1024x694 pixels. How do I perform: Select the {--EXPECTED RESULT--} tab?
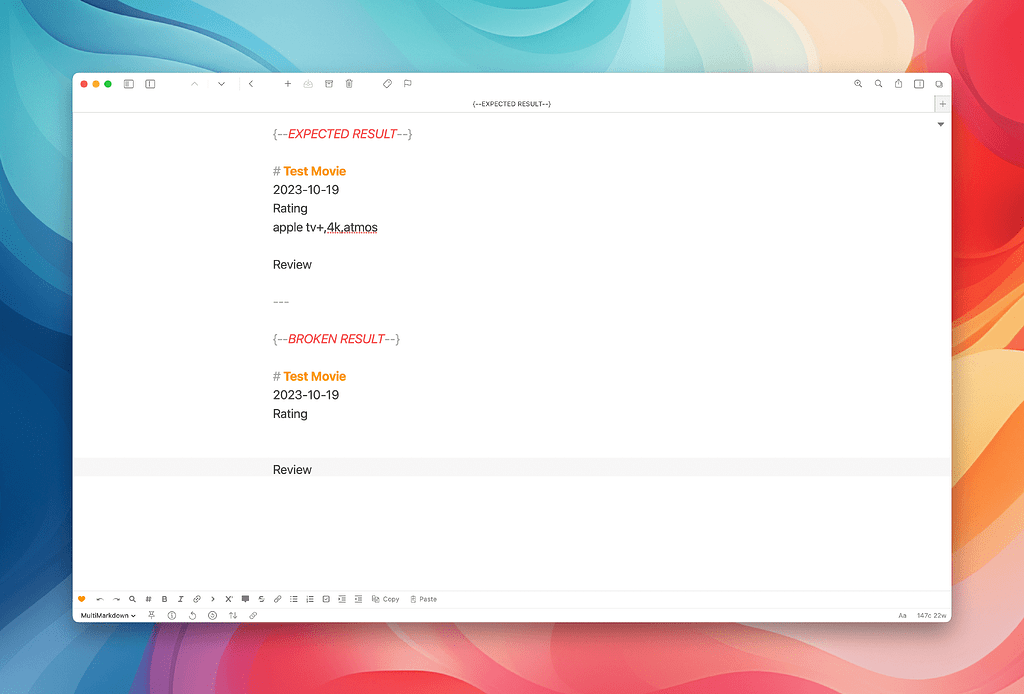tap(511, 104)
